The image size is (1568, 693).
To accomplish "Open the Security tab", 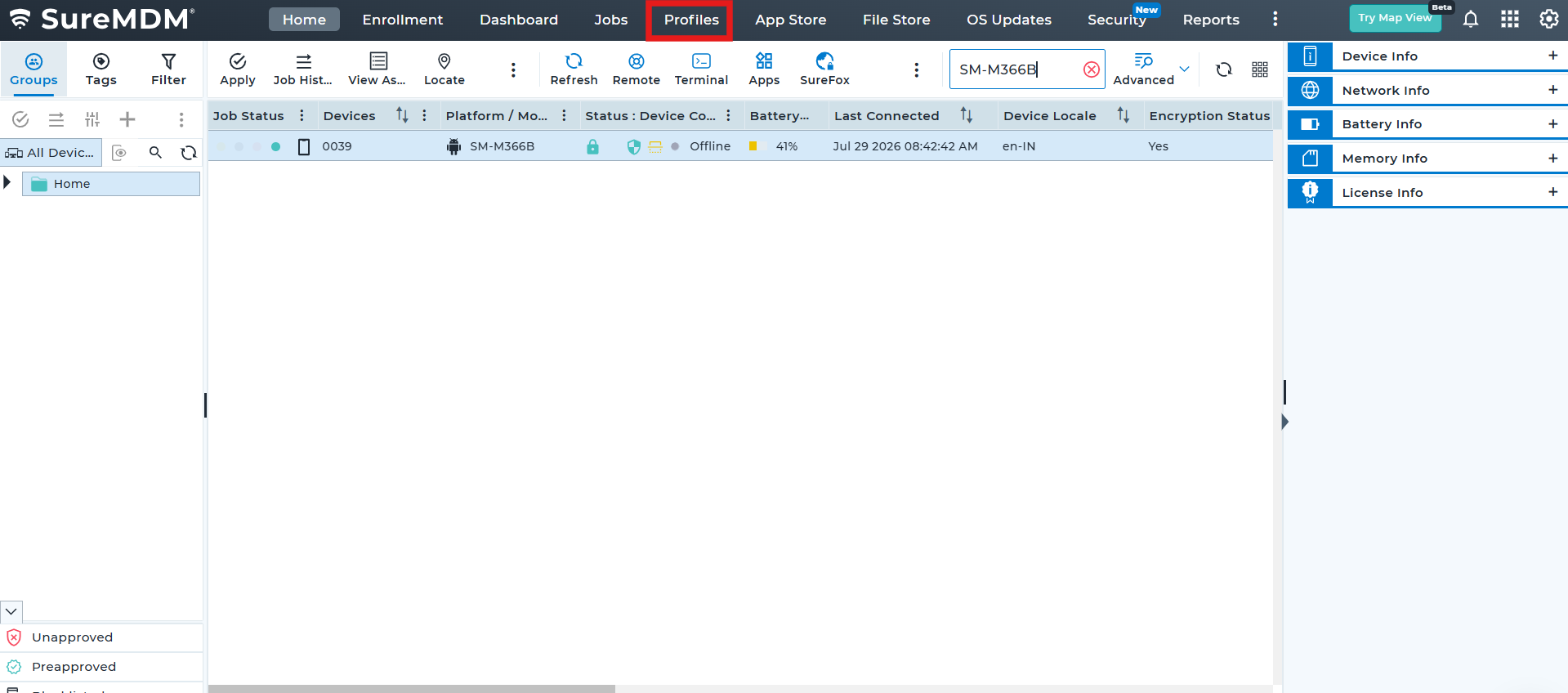I will tap(1116, 20).
